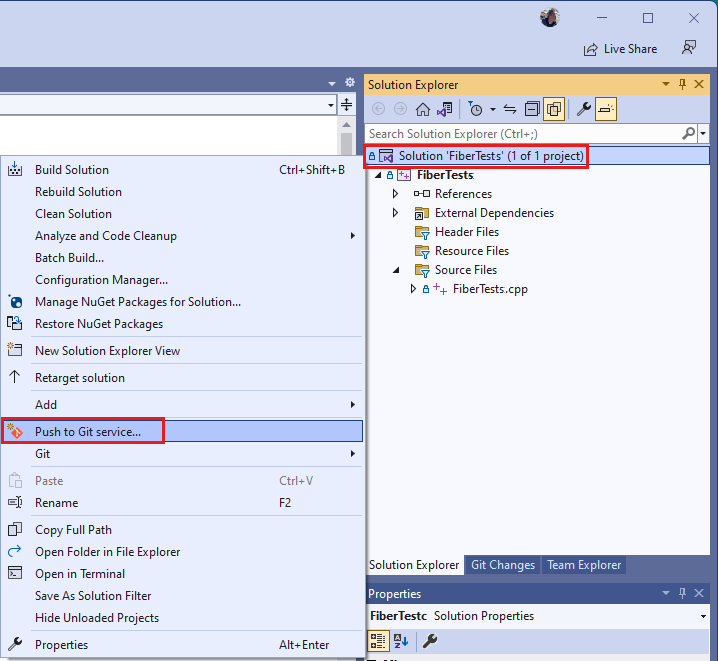Choose Retarget solution
This screenshot has width=718, height=661.
click(x=182, y=378)
